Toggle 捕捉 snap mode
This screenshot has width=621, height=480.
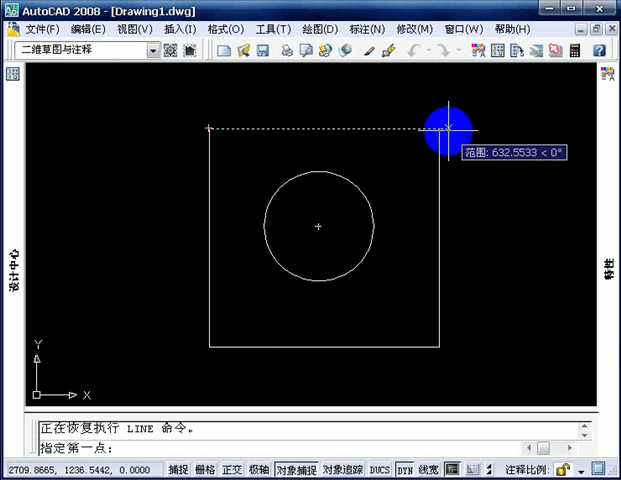[x=178, y=470]
